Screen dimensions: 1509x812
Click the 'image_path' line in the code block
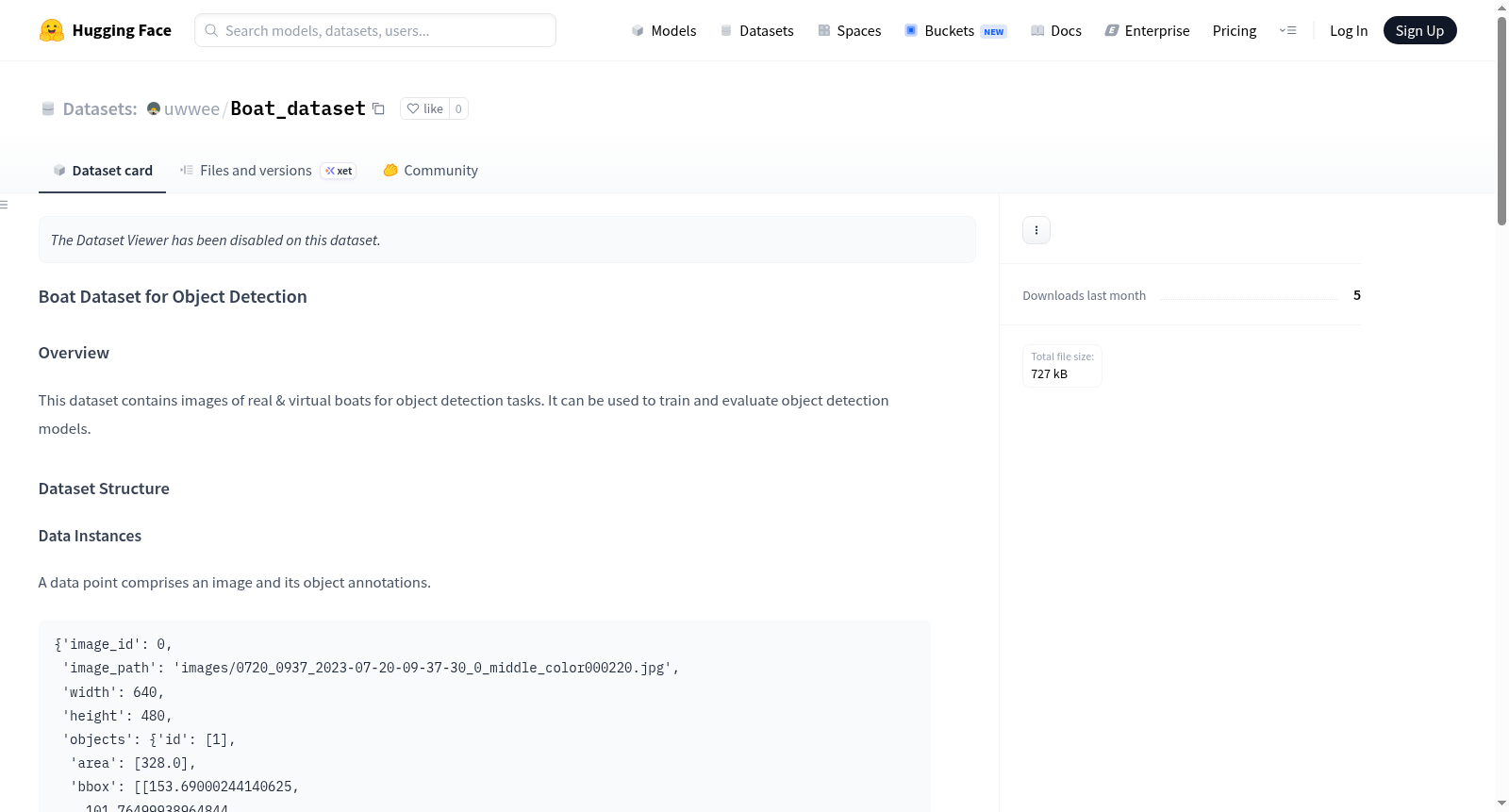point(371,668)
